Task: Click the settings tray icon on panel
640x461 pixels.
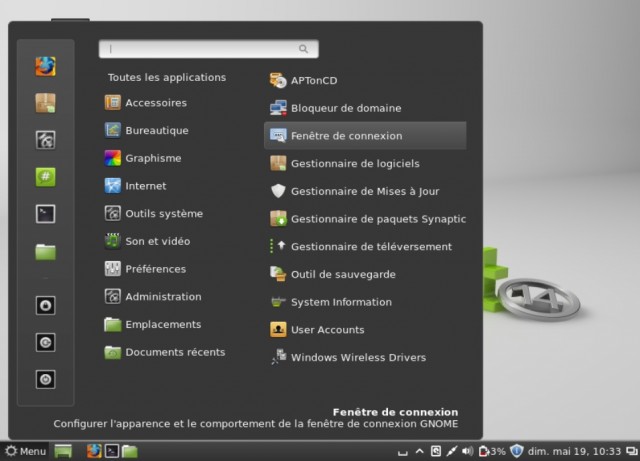Action: [x=436, y=451]
